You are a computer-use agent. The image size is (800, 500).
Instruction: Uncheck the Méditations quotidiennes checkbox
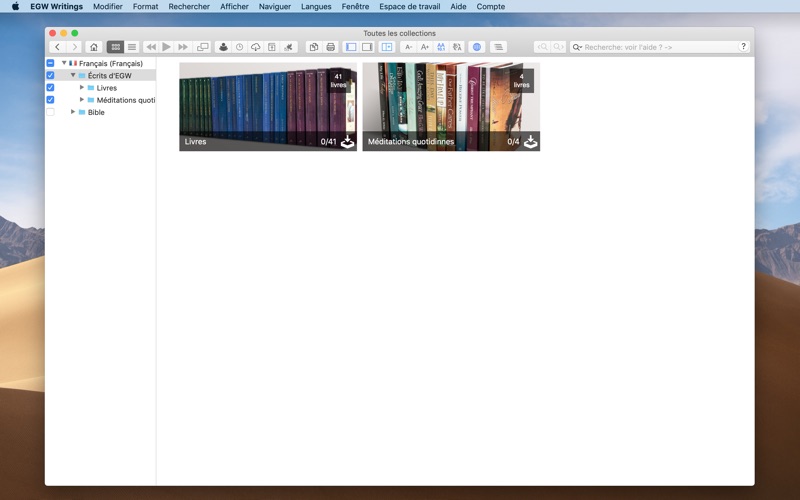point(50,100)
